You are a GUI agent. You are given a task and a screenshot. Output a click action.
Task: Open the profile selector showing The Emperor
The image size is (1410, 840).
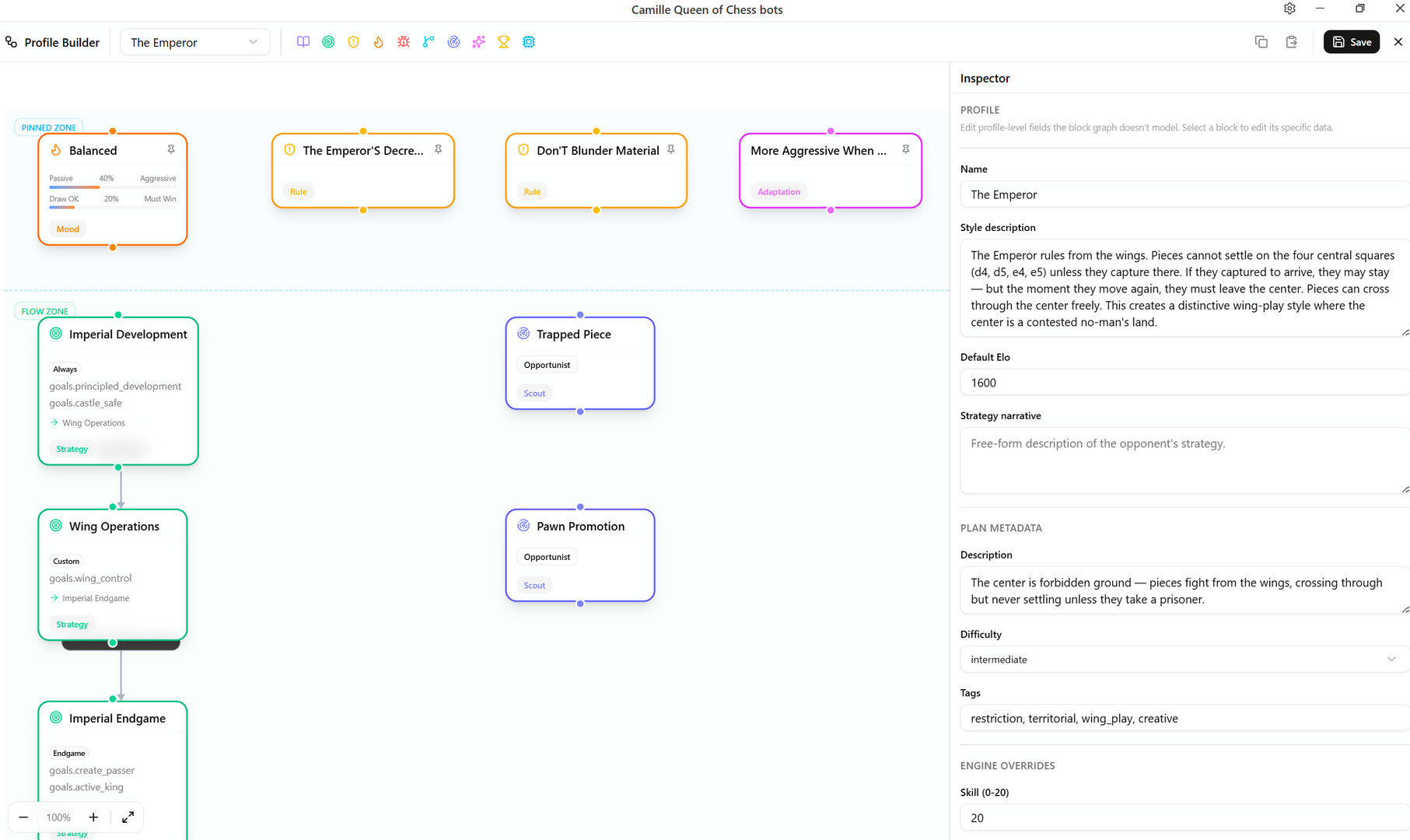195,42
